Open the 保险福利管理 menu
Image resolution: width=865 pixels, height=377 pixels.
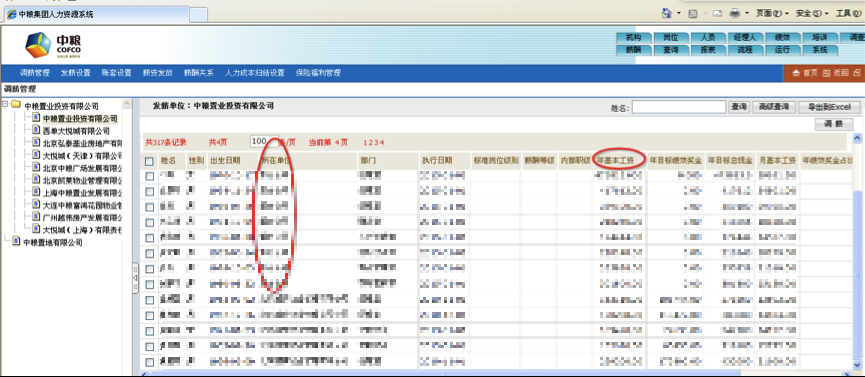[318, 73]
